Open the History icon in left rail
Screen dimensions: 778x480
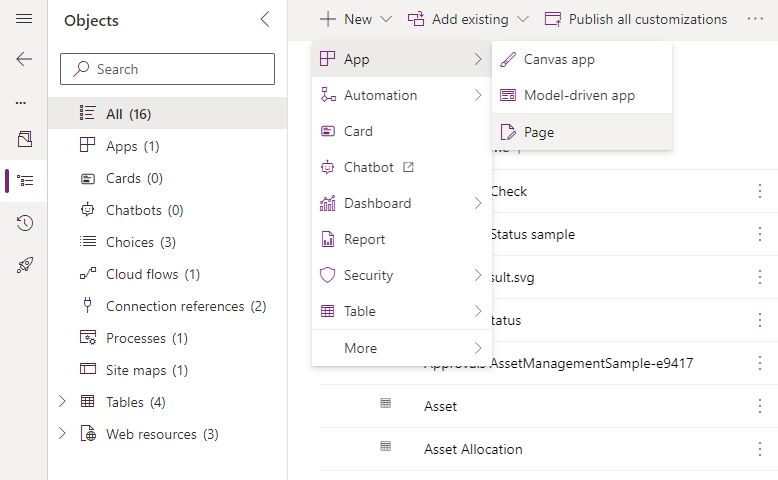tap(25, 223)
